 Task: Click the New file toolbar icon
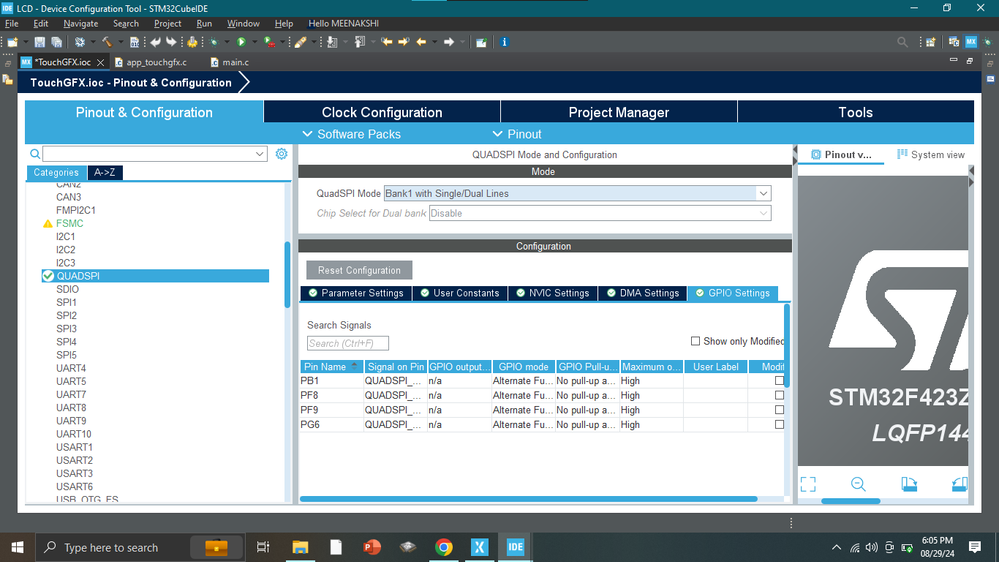tap(12, 42)
